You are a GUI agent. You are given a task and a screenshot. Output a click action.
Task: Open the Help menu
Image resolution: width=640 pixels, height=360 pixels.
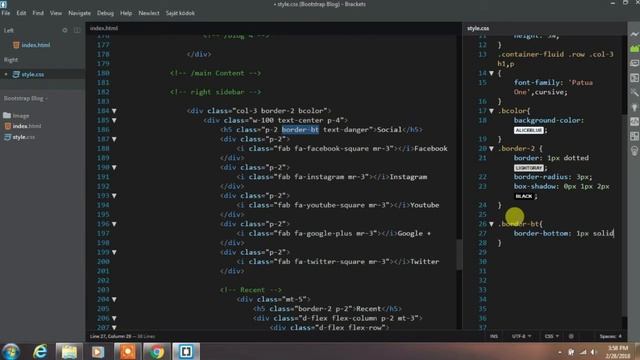[x=126, y=13]
